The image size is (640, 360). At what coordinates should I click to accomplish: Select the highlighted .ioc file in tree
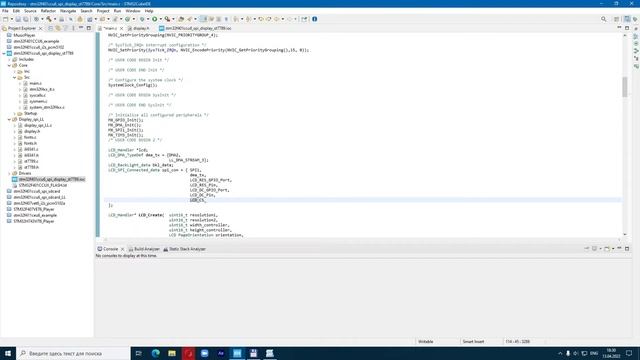tap(51, 179)
